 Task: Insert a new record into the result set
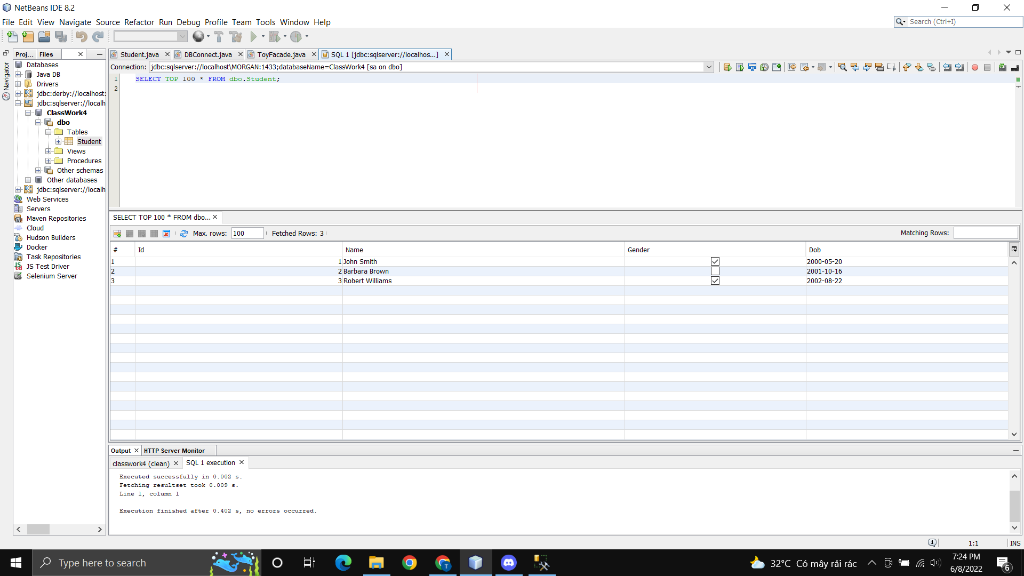(116, 233)
